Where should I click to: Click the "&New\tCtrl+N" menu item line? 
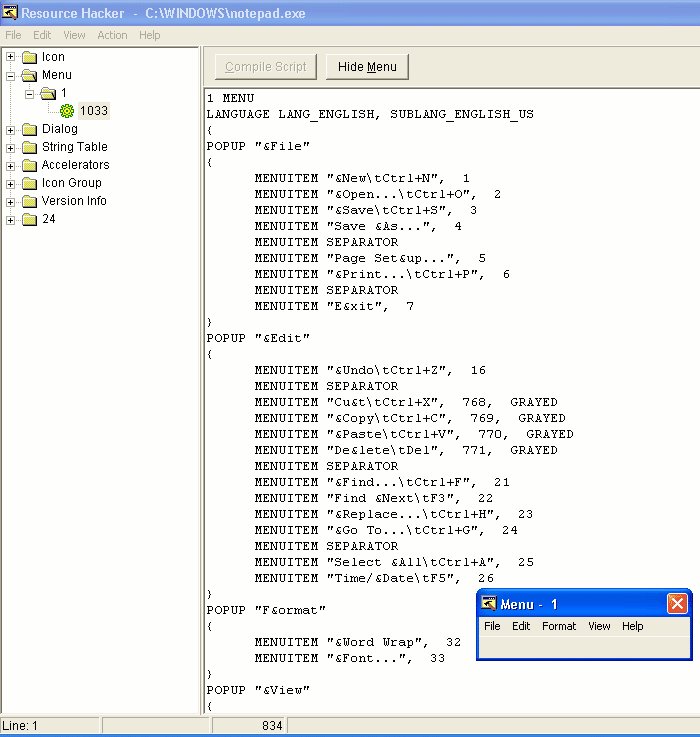click(362, 178)
